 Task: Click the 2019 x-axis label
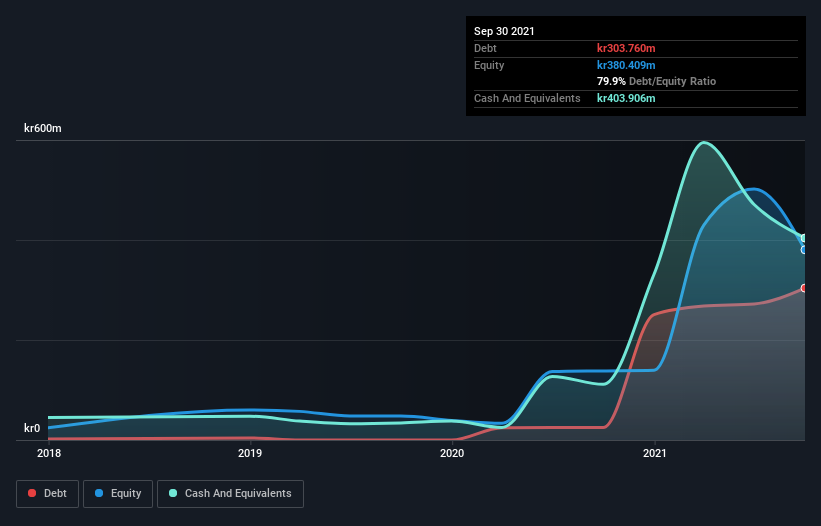pyautogui.click(x=250, y=453)
